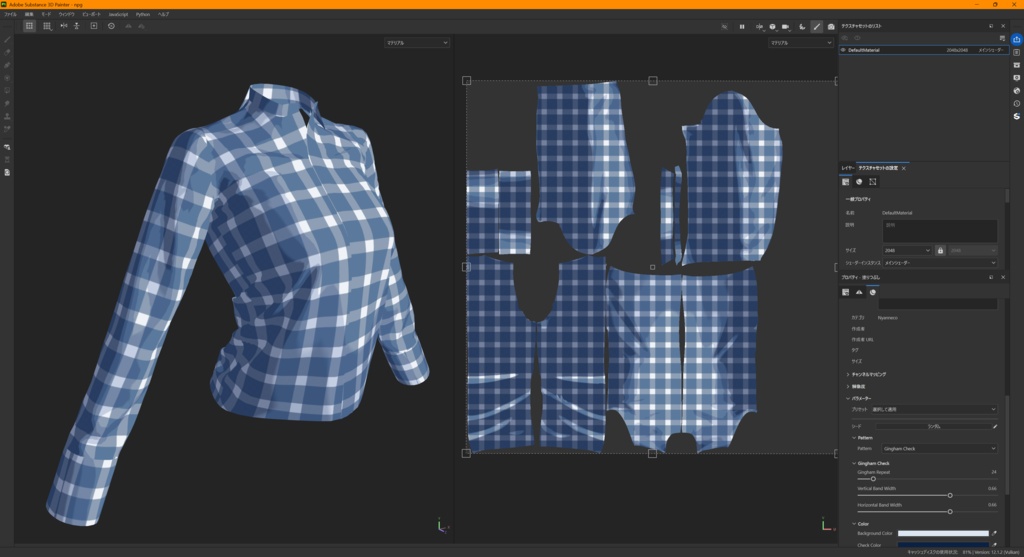The width and height of the screenshot is (1024, 557).
Task: Open the ヘルプ menu
Action: (x=163, y=14)
